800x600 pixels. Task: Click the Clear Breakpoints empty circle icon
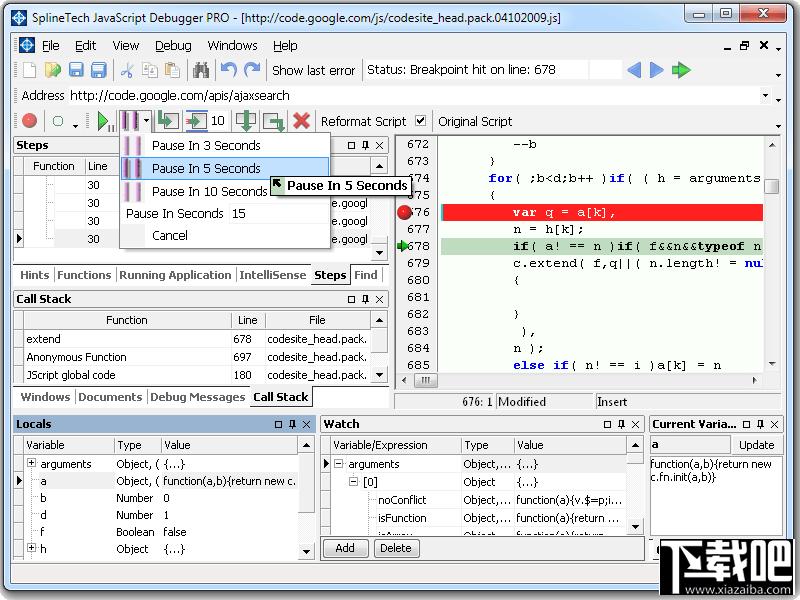click(58, 121)
